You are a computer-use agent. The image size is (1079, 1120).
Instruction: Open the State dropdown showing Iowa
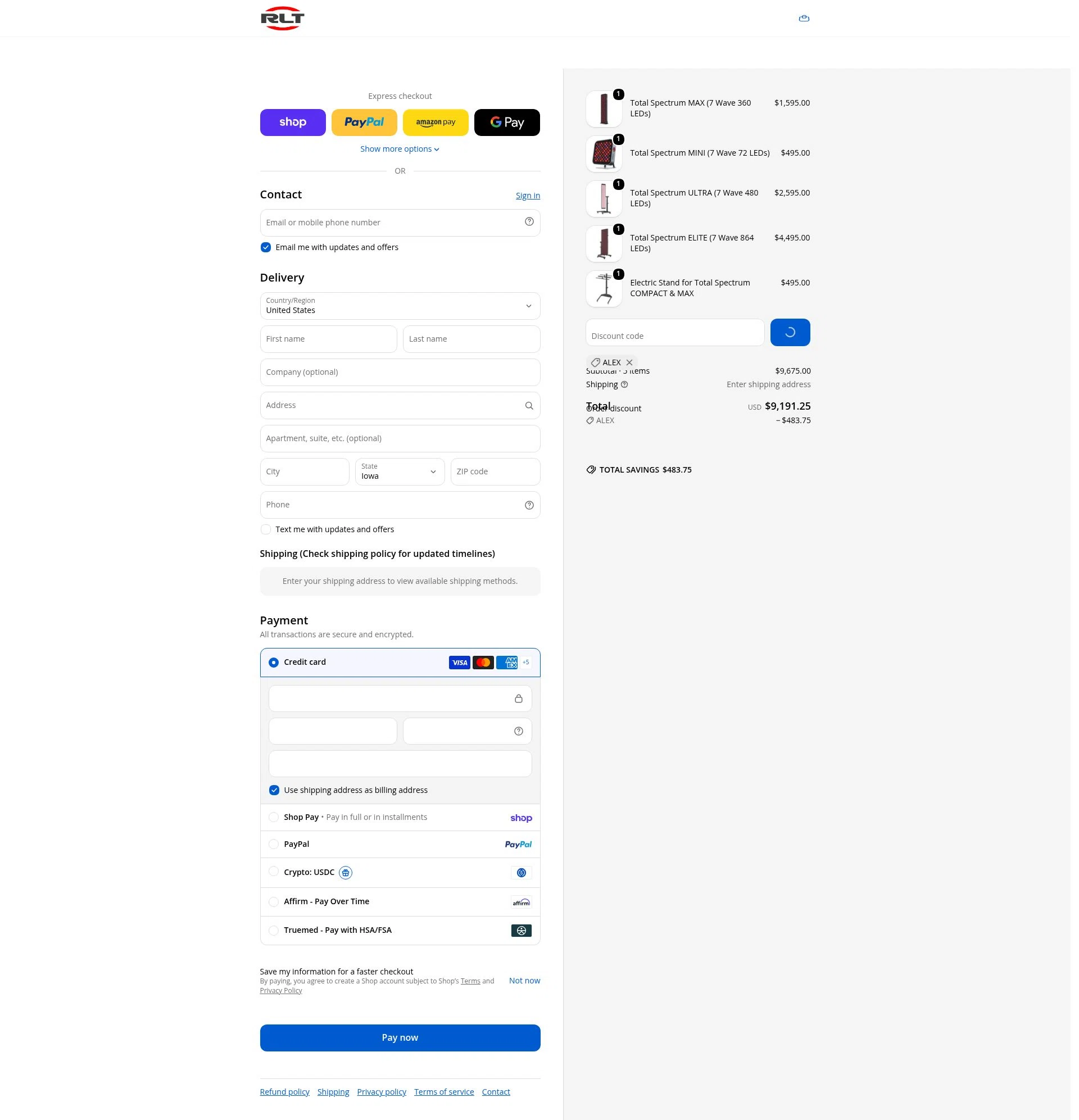[400, 472]
